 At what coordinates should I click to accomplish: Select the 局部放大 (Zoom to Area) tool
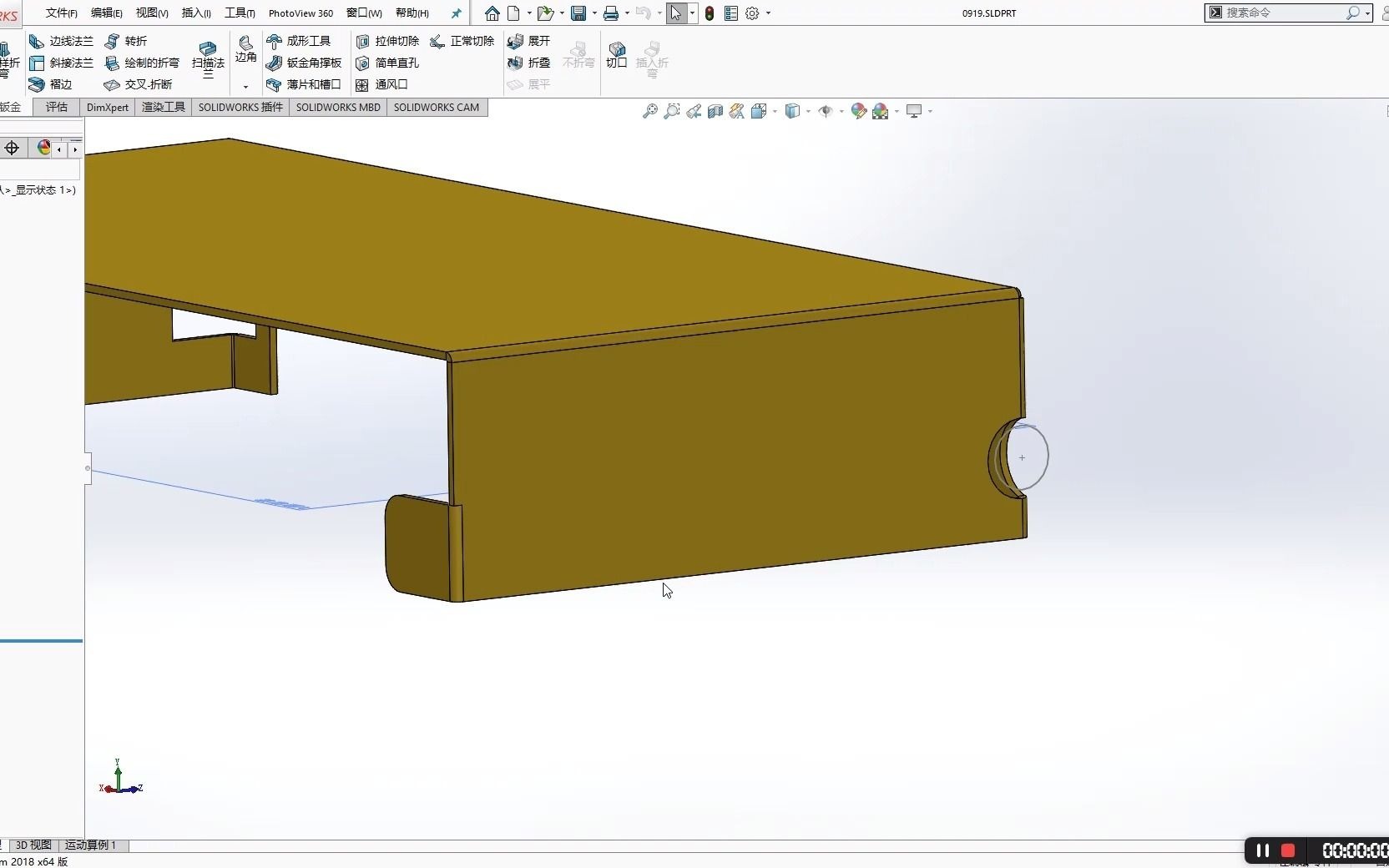pyautogui.click(x=672, y=111)
